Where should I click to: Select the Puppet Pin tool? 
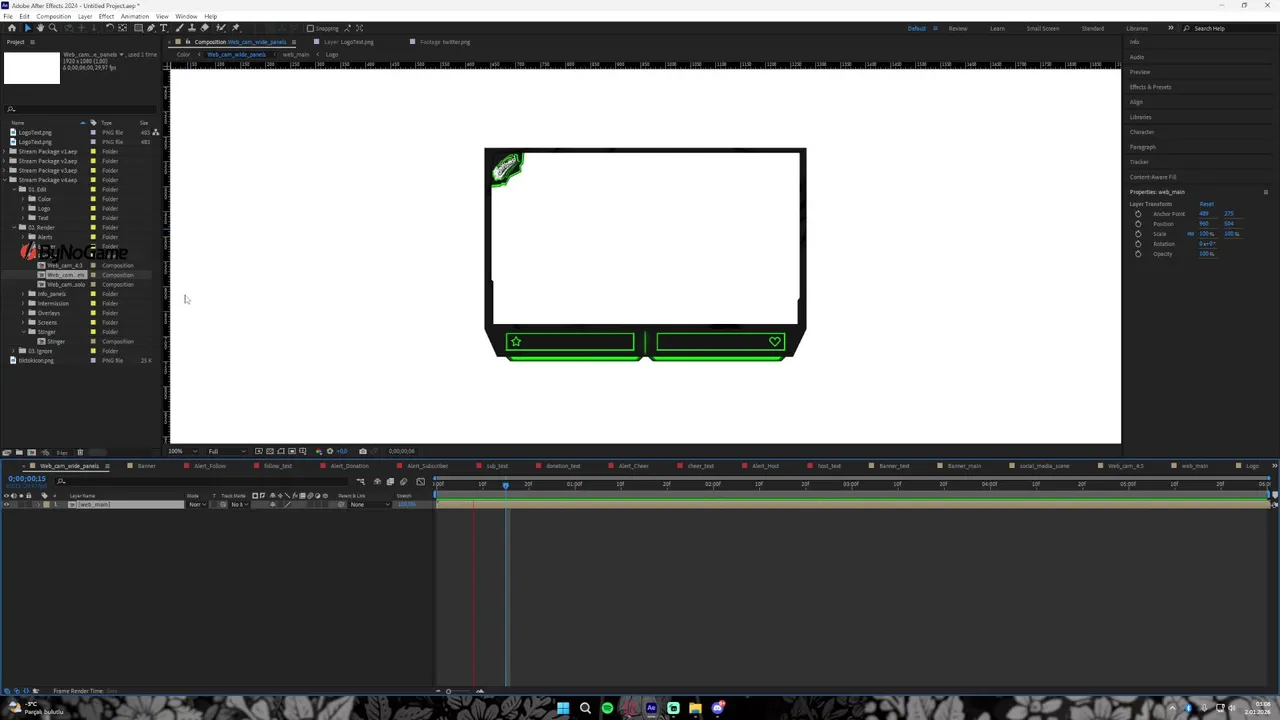coord(235,28)
